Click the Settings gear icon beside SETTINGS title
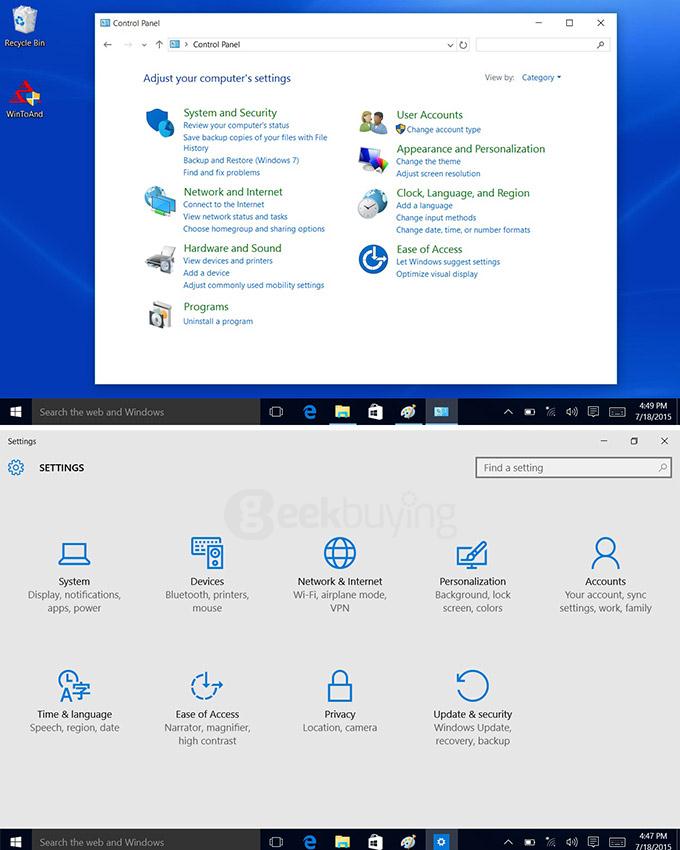Image resolution: width=680 pixels, height=850 pixels. tap(16, 467)
